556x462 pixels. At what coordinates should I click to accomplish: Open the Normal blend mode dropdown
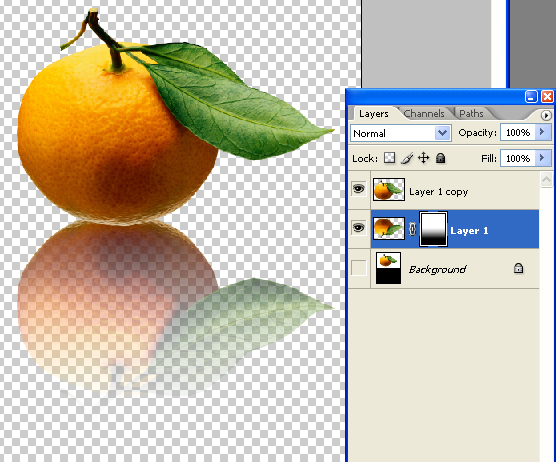point(401,133)
